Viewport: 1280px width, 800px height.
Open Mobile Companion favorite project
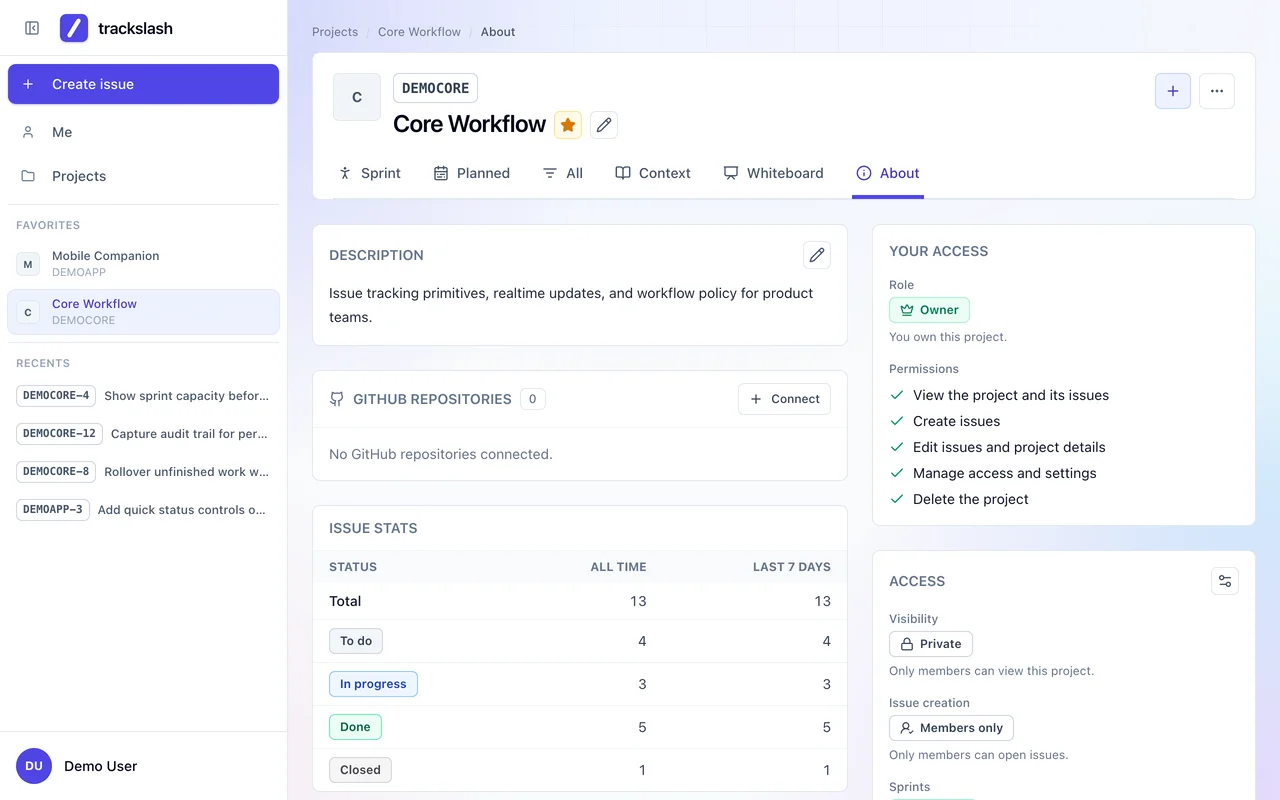tap(143, 264)
